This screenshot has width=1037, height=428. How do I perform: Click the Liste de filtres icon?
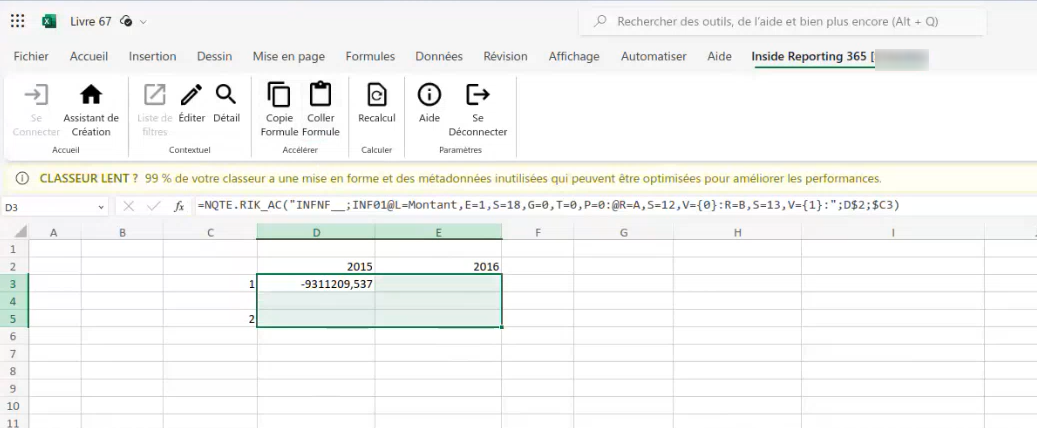(155, 95)
